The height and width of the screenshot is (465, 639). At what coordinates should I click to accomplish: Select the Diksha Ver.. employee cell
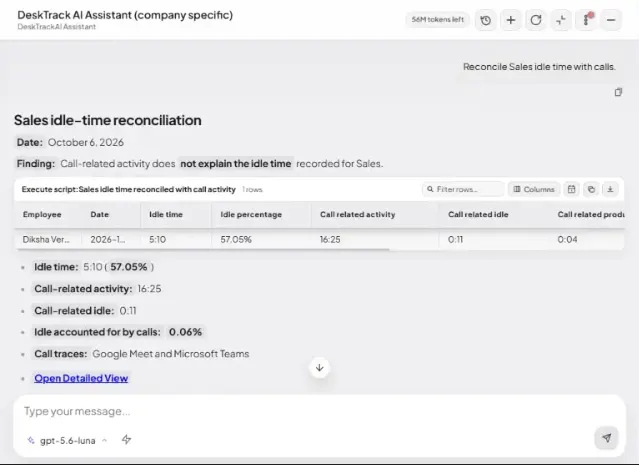(x=46, y=239)
